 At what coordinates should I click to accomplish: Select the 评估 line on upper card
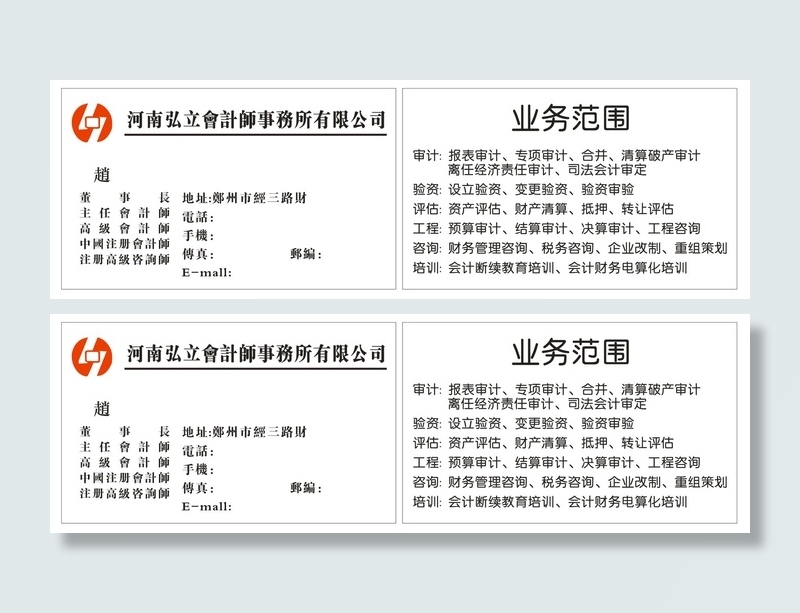pyautogui.click(x=543, y=209)
